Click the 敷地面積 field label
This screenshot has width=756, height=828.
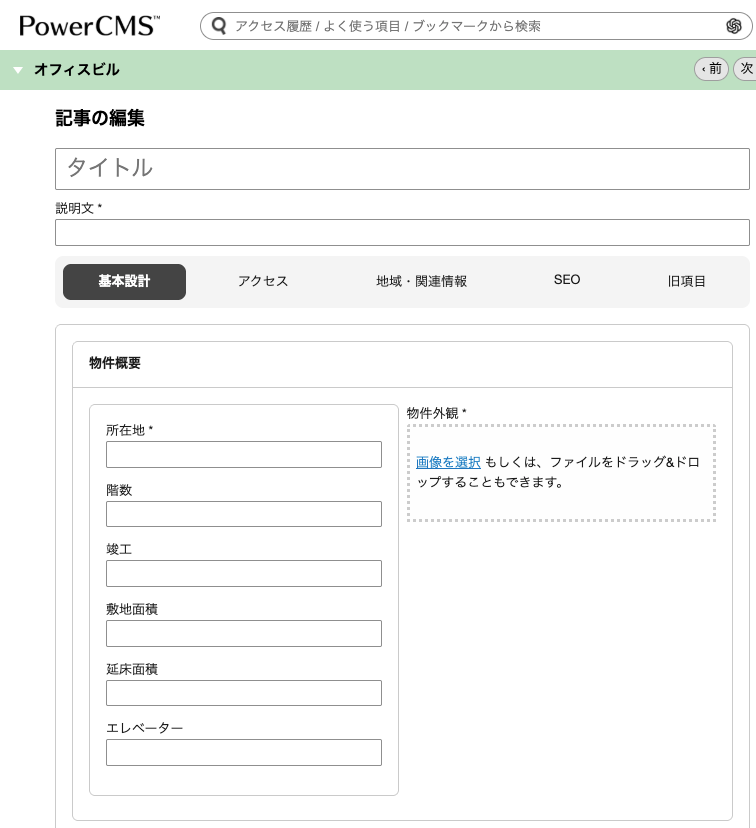point(132,609)
